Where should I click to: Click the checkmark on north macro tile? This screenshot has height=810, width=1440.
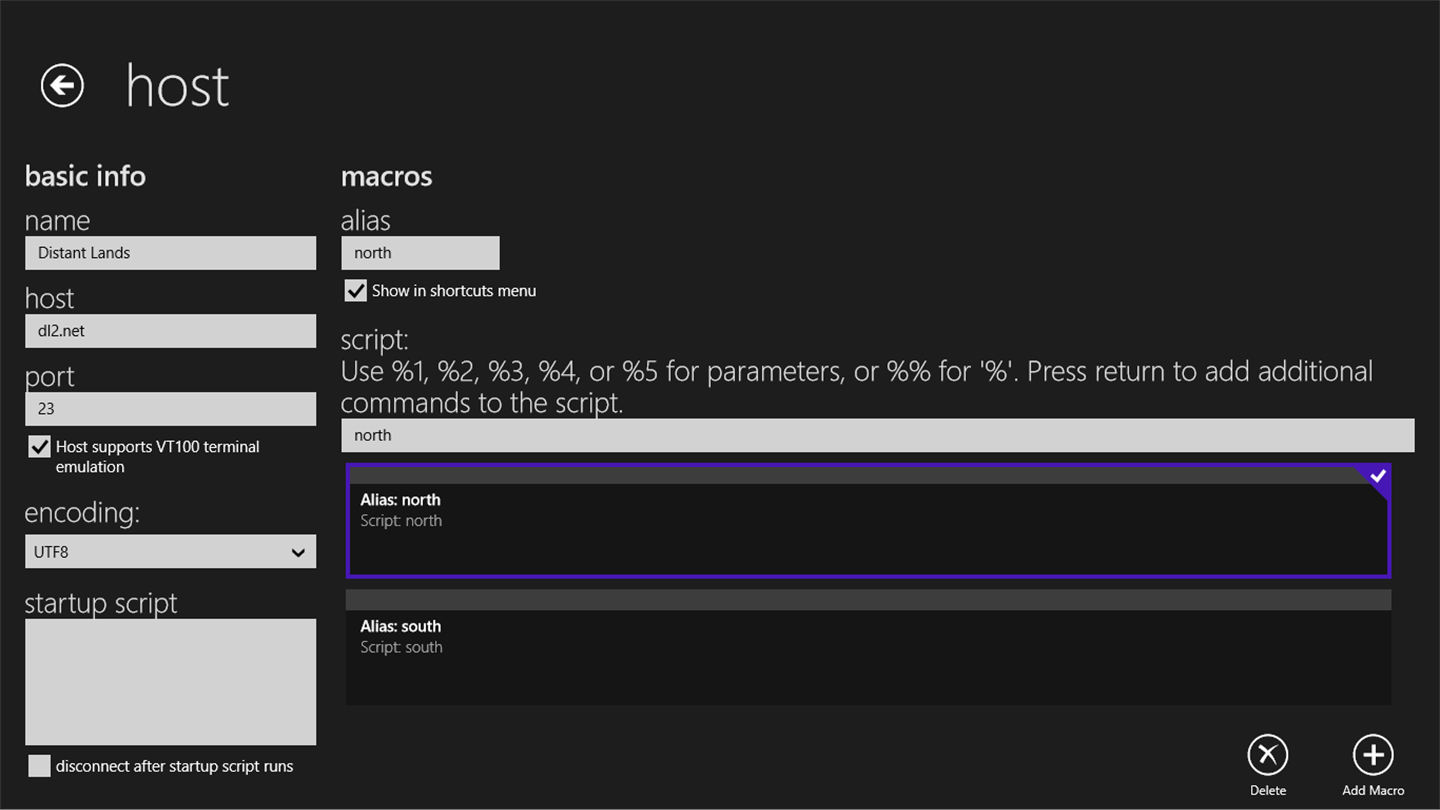point(1378,477)
